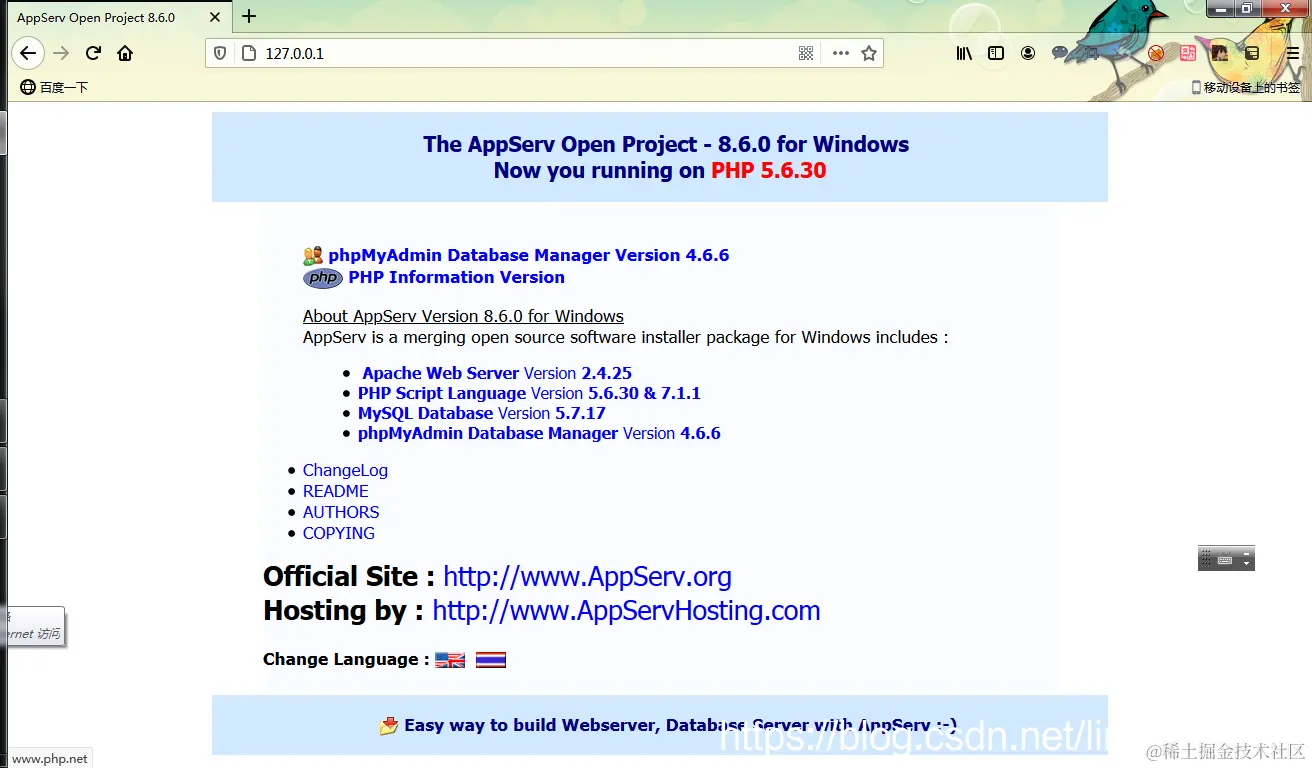Click the input method keyboard icon
This screenshot has width=1312, height=768.
[1224, 561]
